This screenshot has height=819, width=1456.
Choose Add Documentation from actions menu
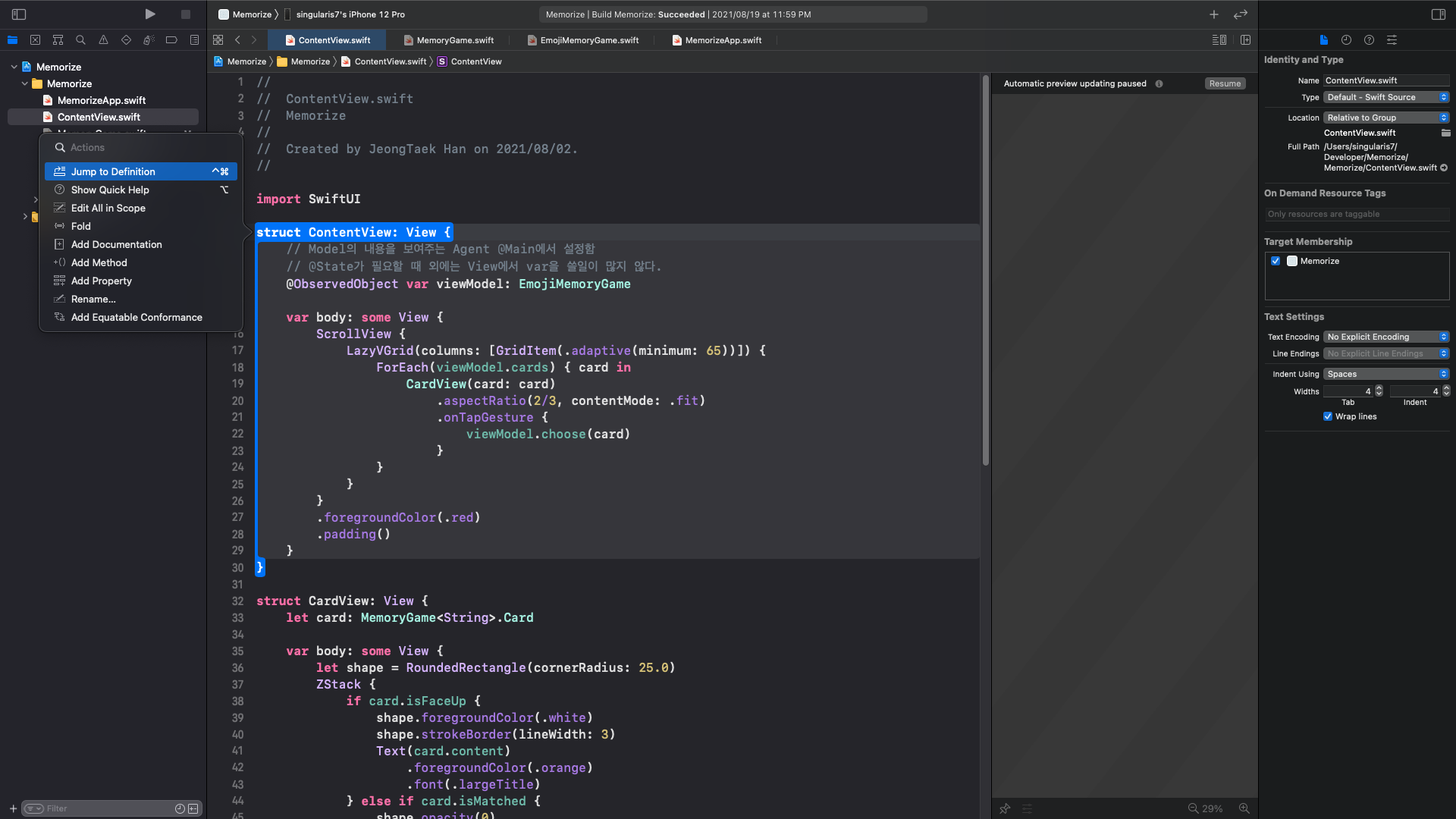click(116, 244)
